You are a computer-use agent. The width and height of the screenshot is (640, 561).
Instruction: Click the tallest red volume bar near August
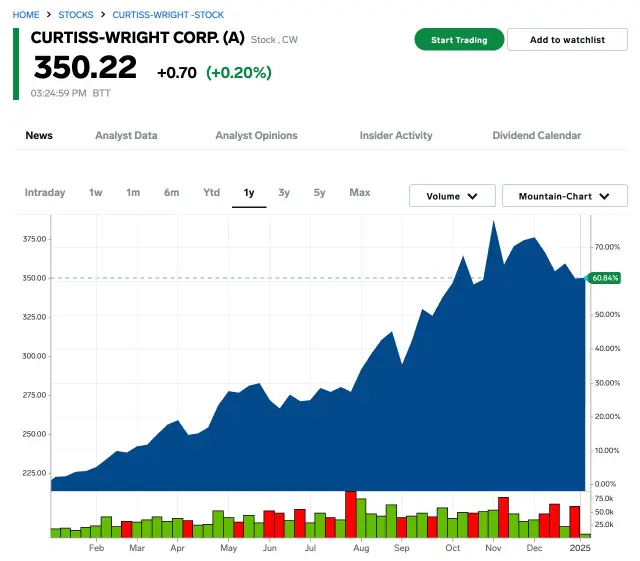click(x=351, y=514)
